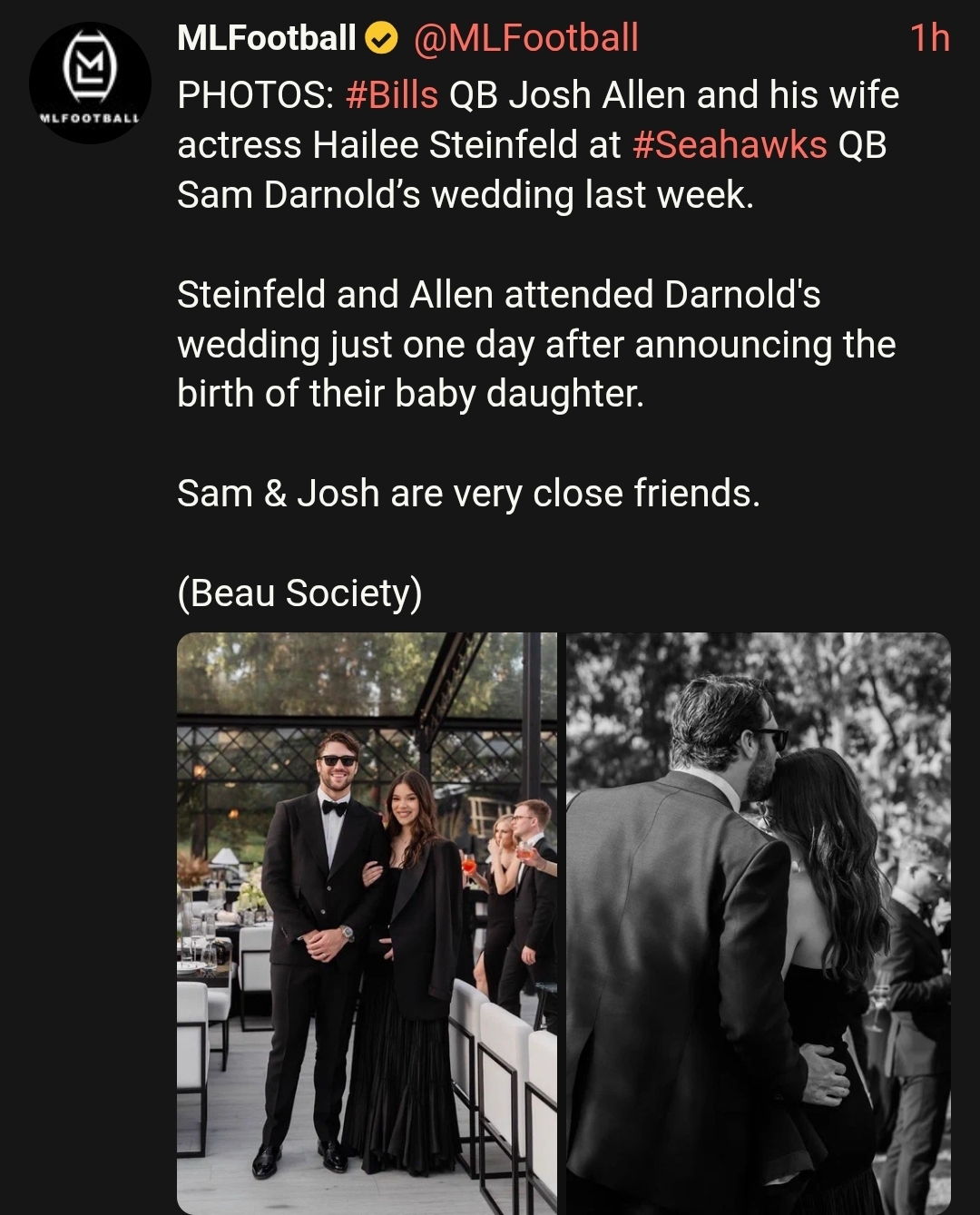Tap the MLFOOTBALL wordmark under logo
The image size is (980, 1215).
[90, 118]
